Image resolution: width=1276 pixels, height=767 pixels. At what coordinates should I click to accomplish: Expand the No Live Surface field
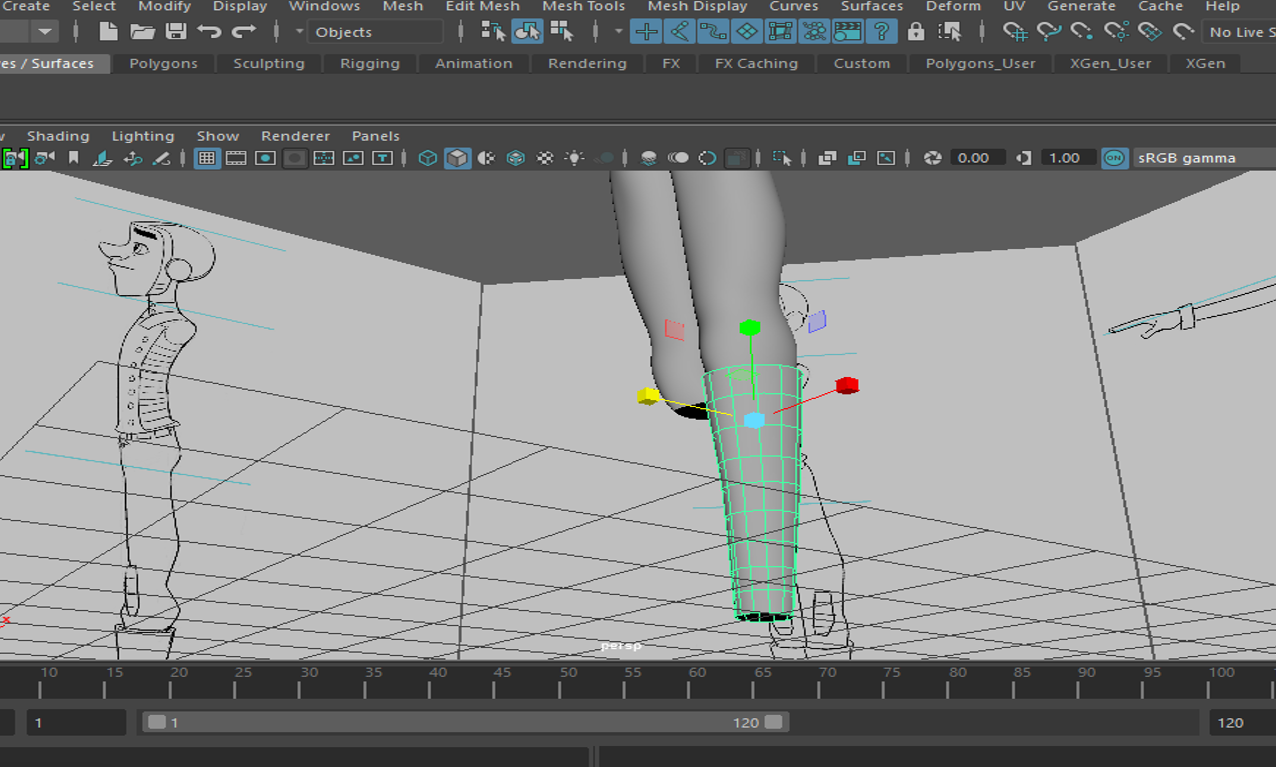pyautogui.click(x=1240, y=32)
